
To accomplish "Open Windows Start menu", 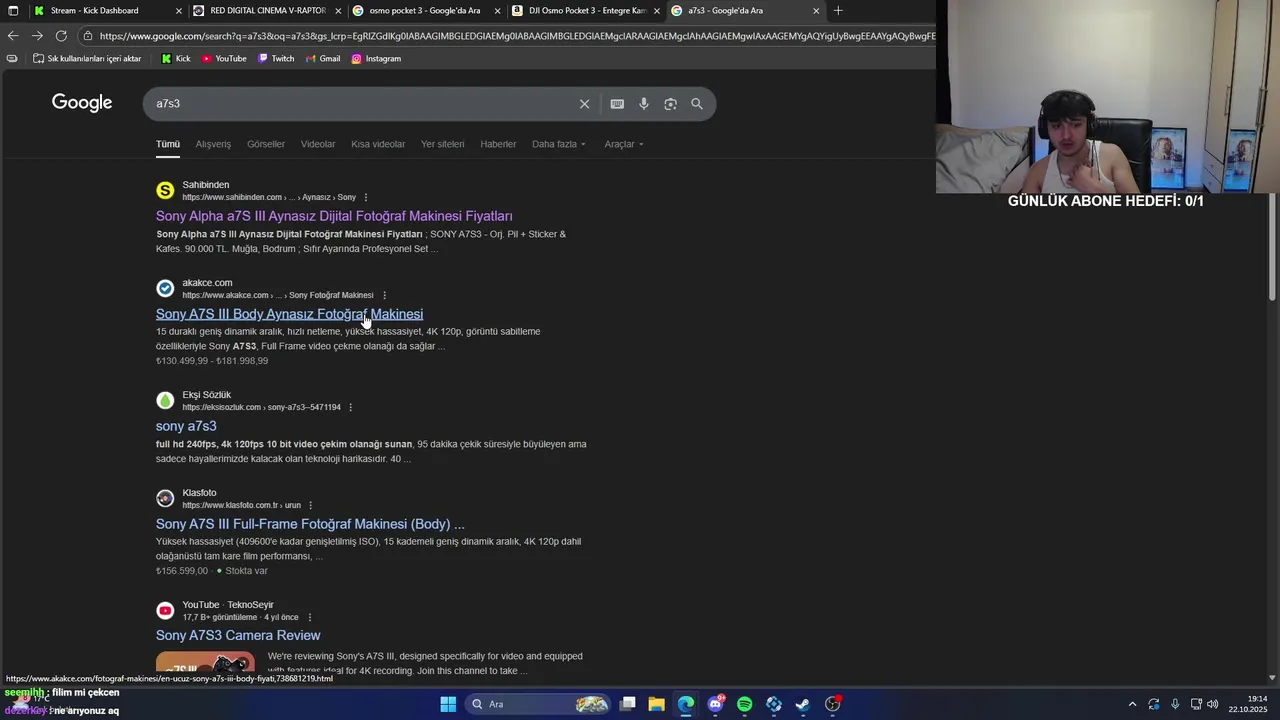I will point(448,704).
